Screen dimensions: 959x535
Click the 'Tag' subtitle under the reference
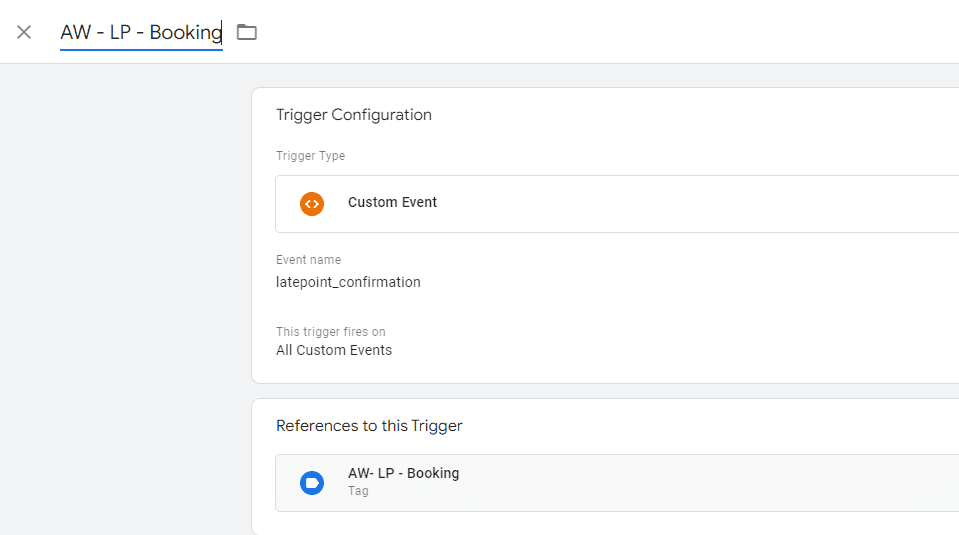point(358,491)
